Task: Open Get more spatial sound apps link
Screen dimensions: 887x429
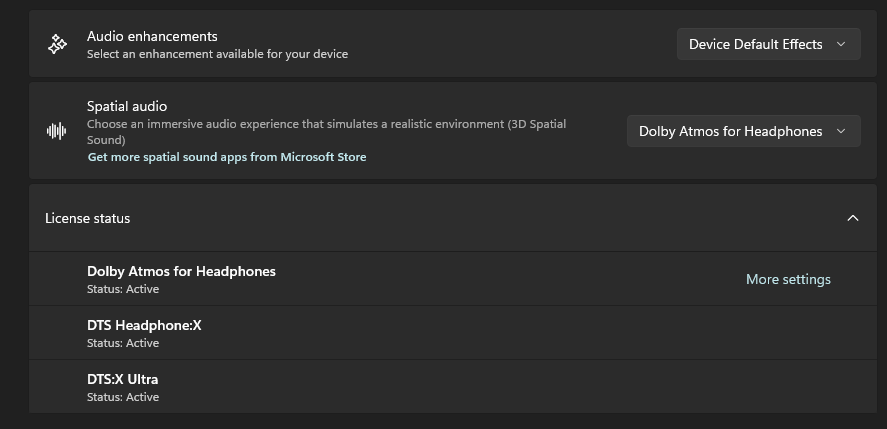Action: pyautogui.click(x=227, y=157)
